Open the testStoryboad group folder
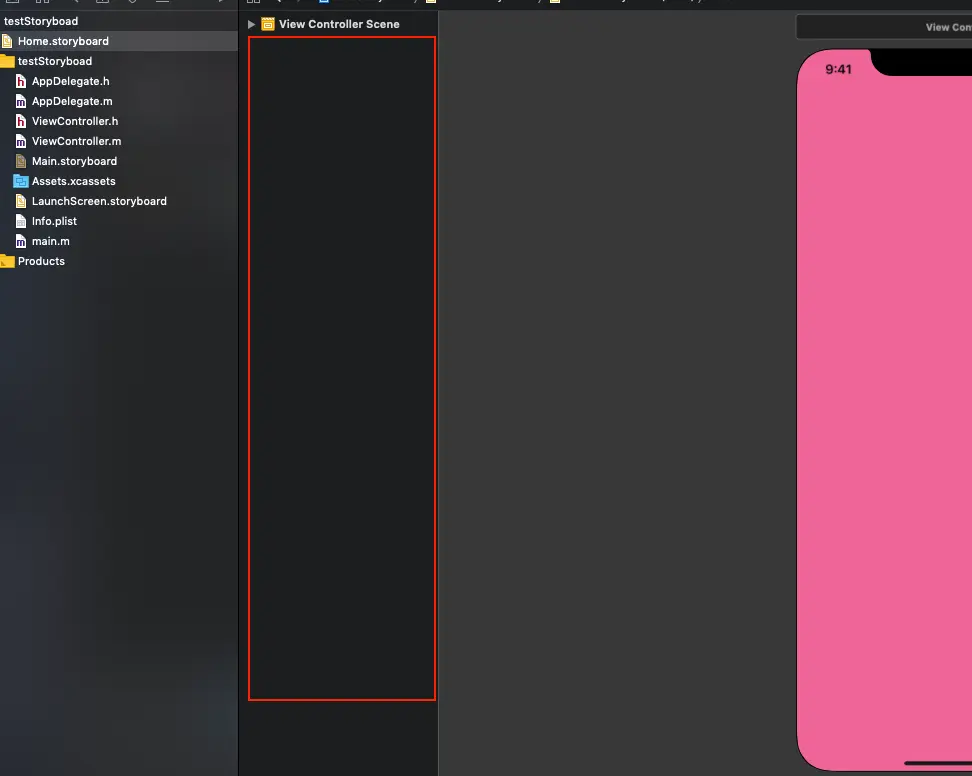Screen dimensions: 972x776 pos(55,61)
